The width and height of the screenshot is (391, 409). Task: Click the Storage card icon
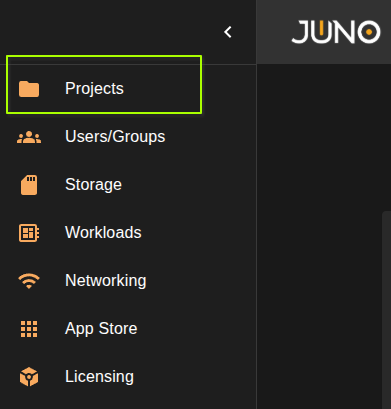(x=29, y=185)
